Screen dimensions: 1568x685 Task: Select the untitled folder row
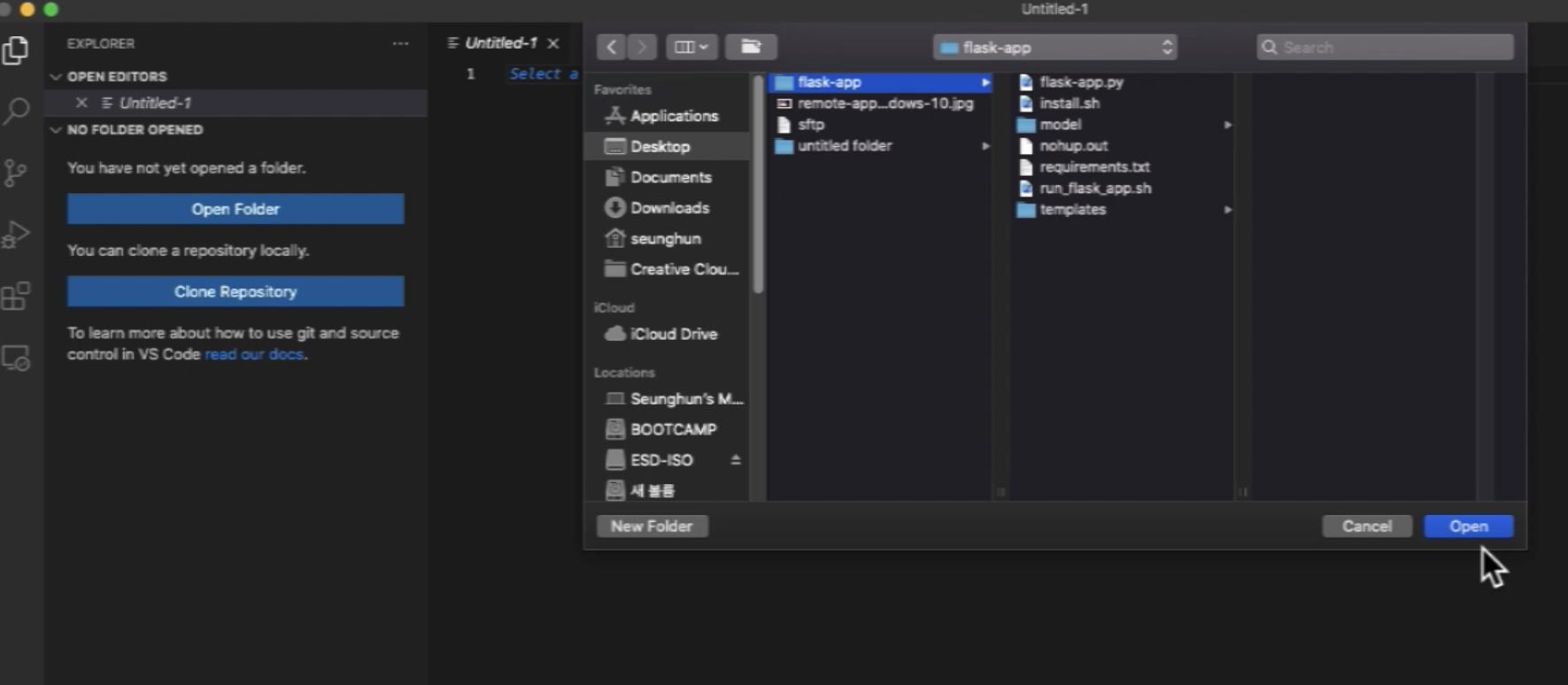[x=880, y=146]
